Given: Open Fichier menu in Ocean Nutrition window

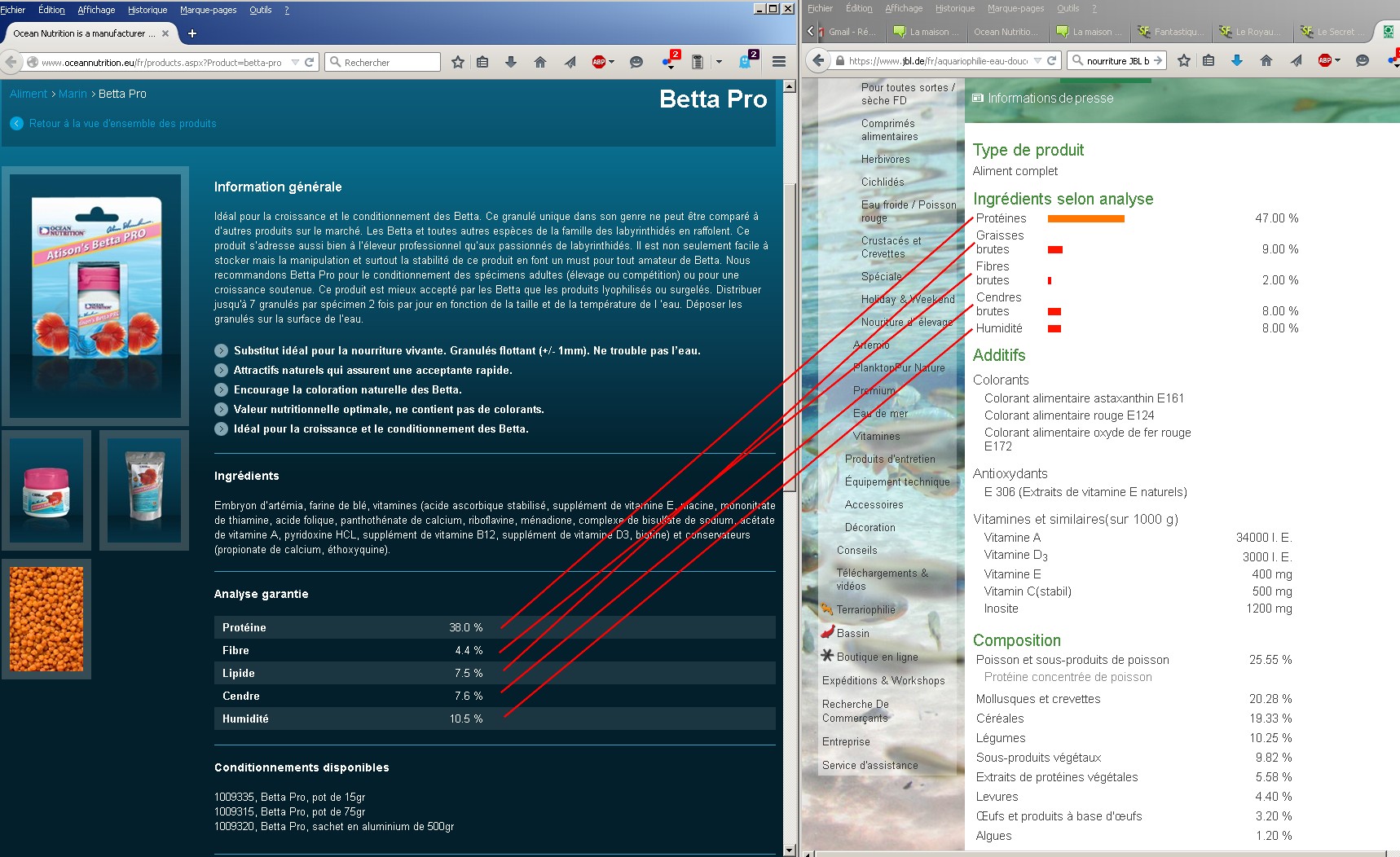Looking at the screenshot, I should tap(13, 10).
